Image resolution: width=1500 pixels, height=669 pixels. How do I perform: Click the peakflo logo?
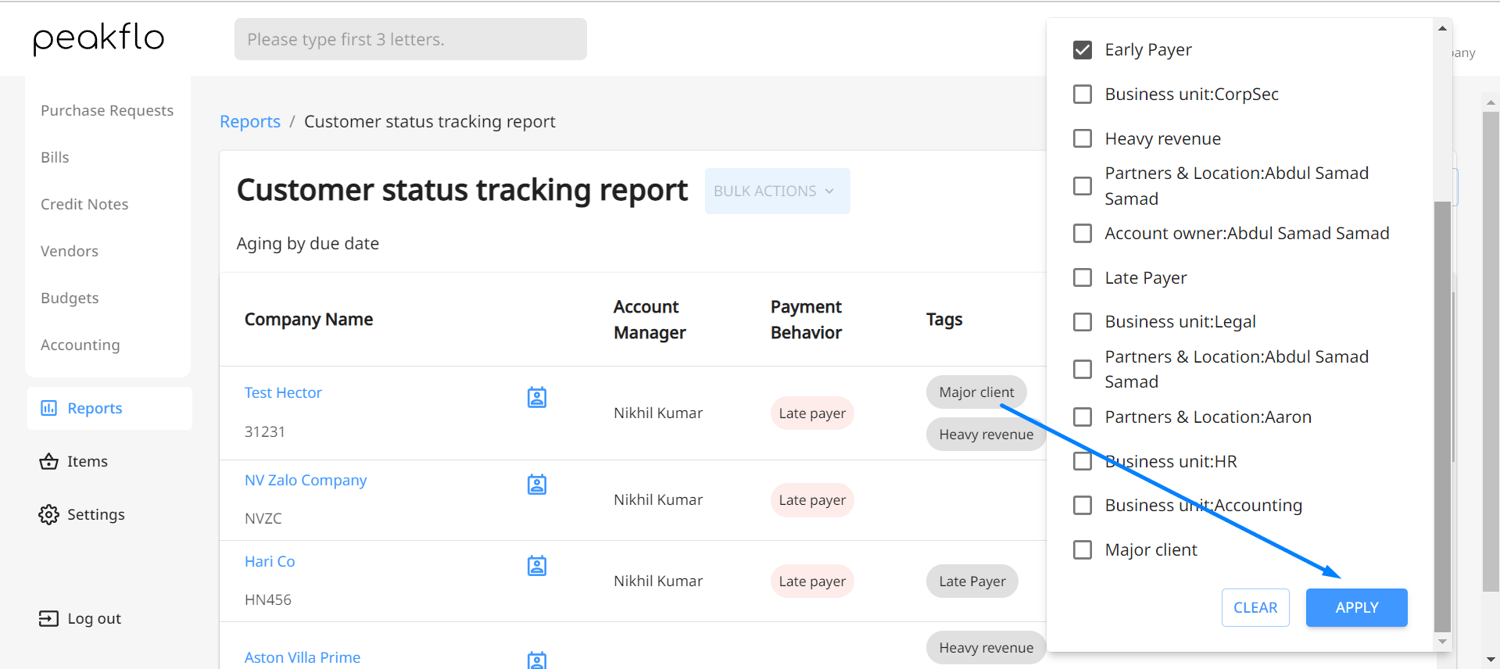(x=98, y=39)
